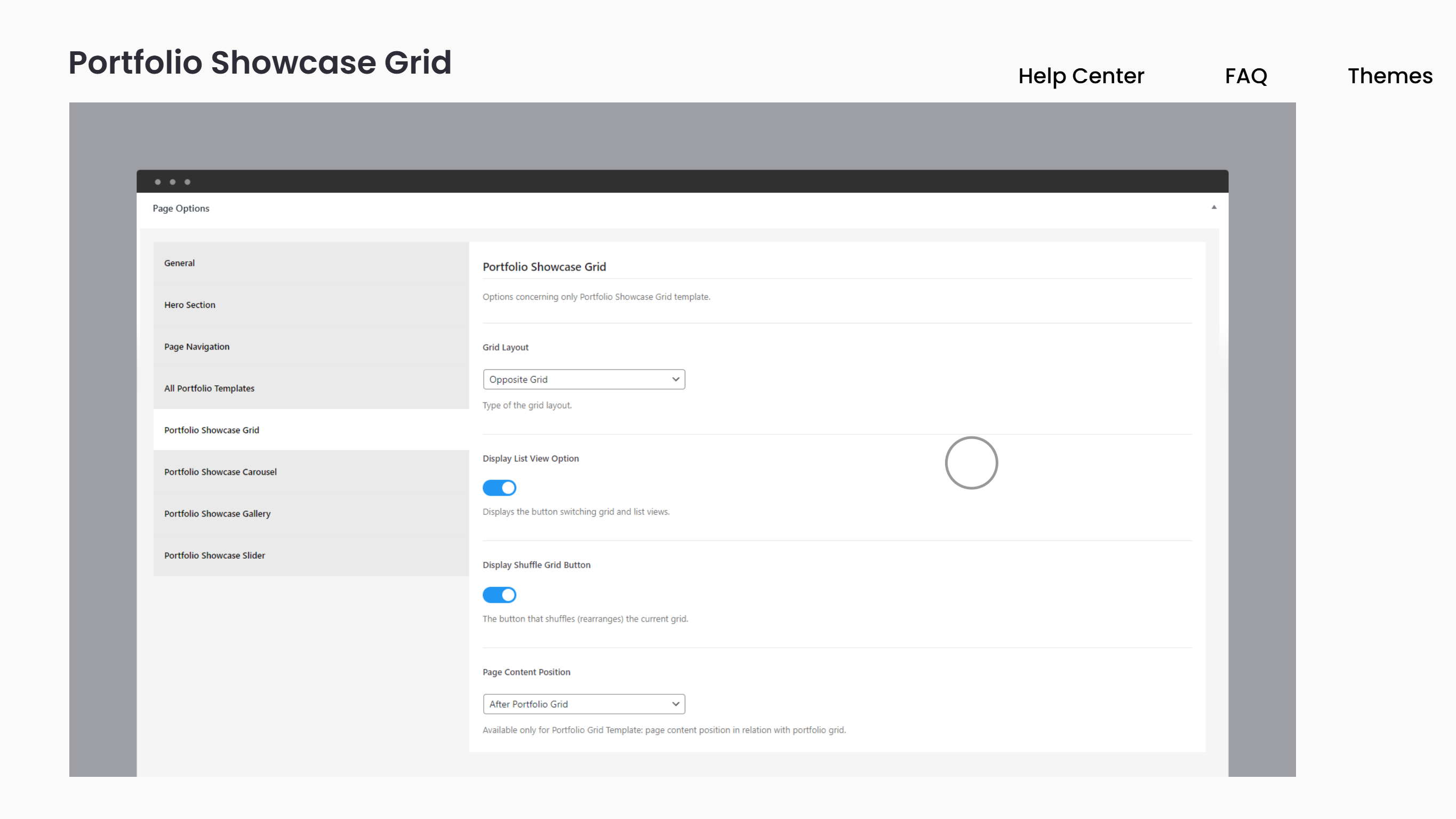Toggle Display Shuffle Grid Button switch

499,594
